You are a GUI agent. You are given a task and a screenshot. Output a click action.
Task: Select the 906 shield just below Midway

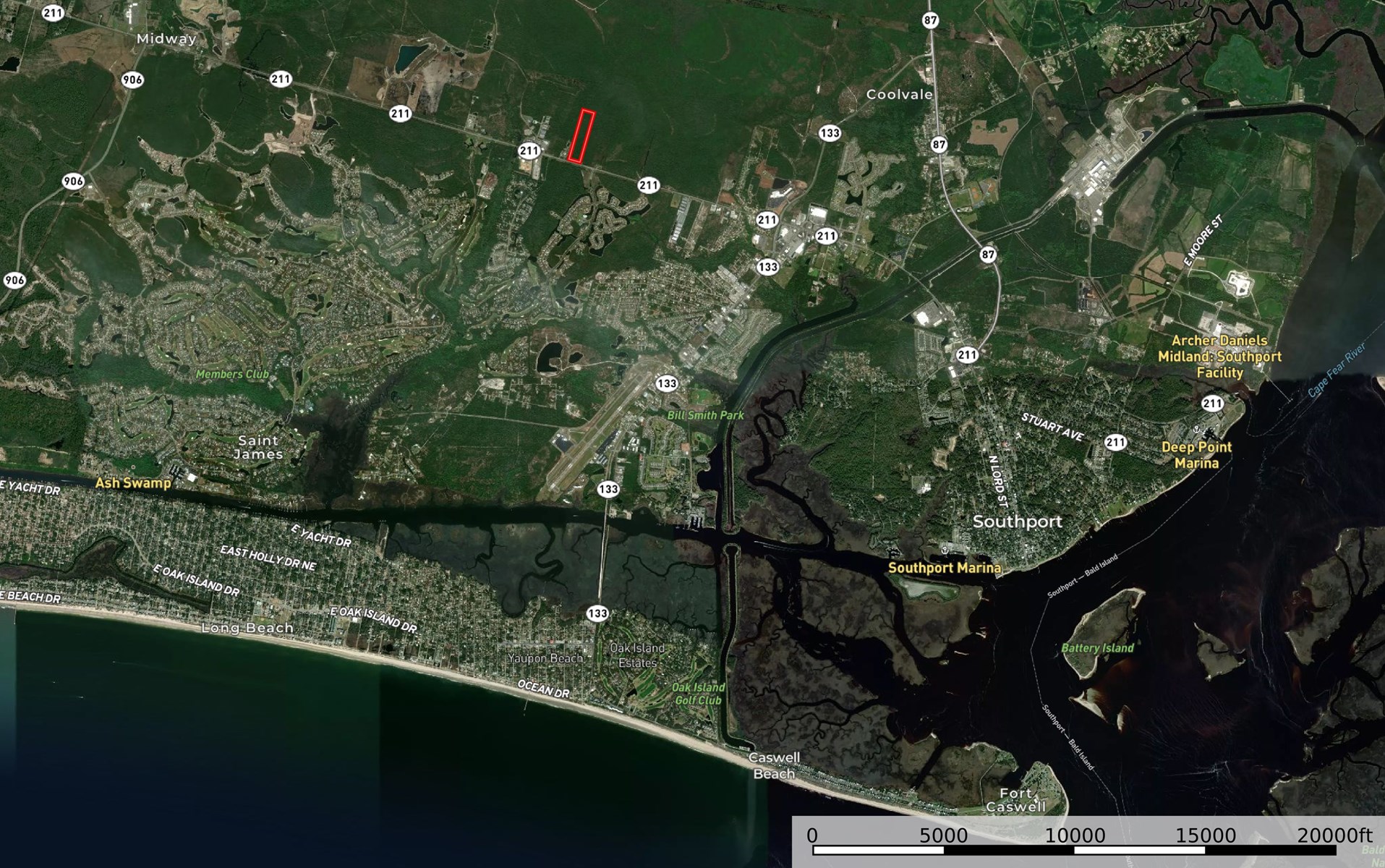[132, 80]
